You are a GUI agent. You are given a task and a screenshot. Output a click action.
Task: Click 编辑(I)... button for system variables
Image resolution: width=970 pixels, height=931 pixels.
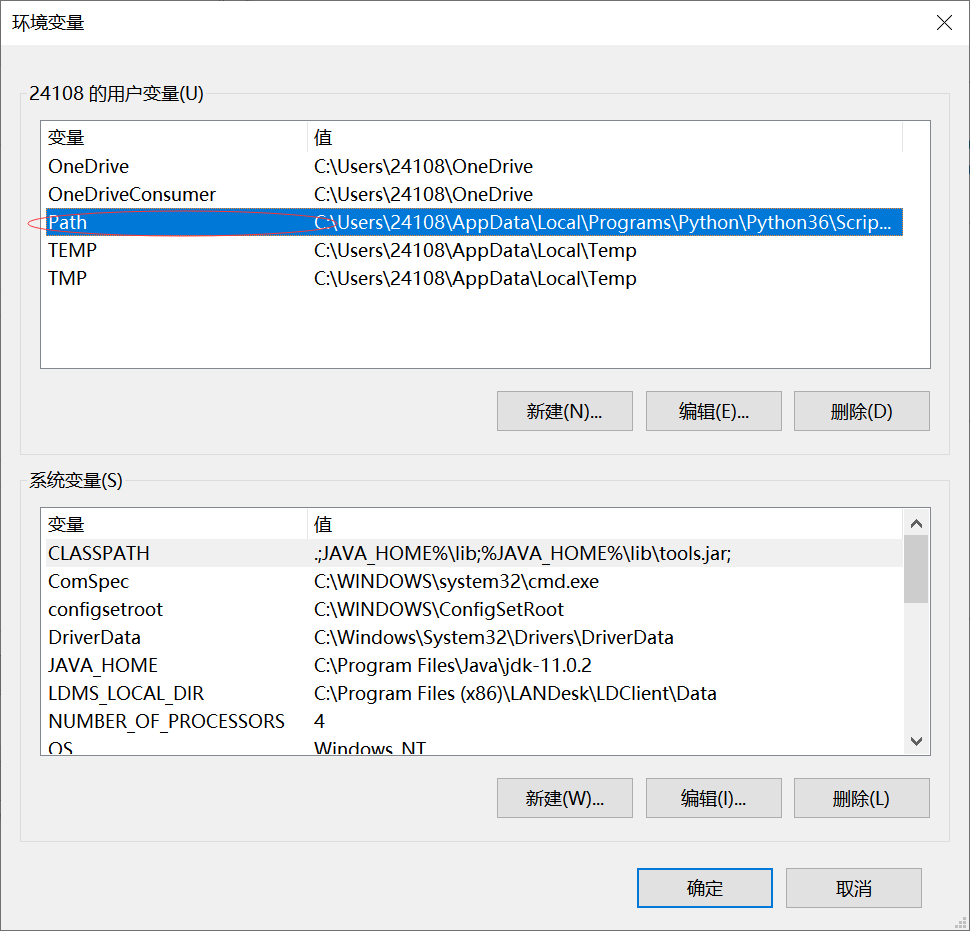click(713, 798)
